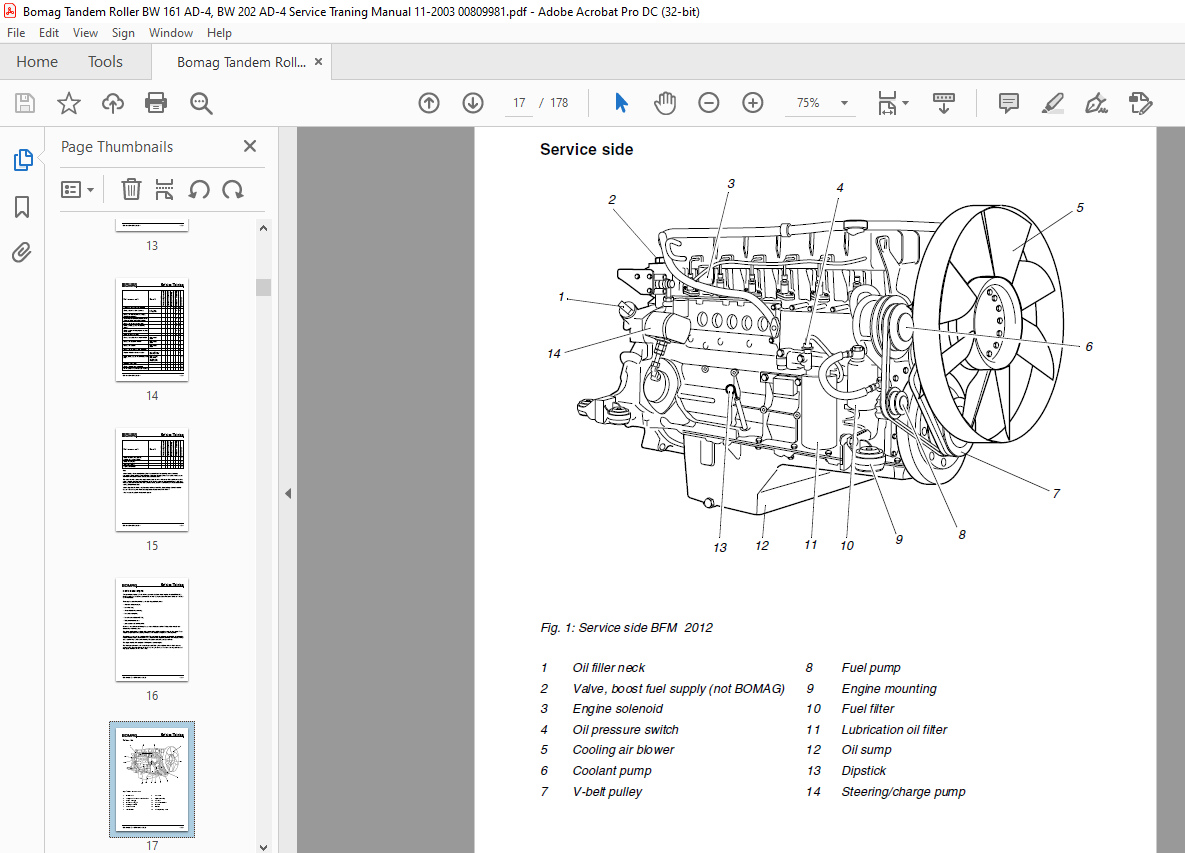Add a comment with speech bubble icon
The height and width of the screenshot is (853, 1185).
click(1009, 103)
